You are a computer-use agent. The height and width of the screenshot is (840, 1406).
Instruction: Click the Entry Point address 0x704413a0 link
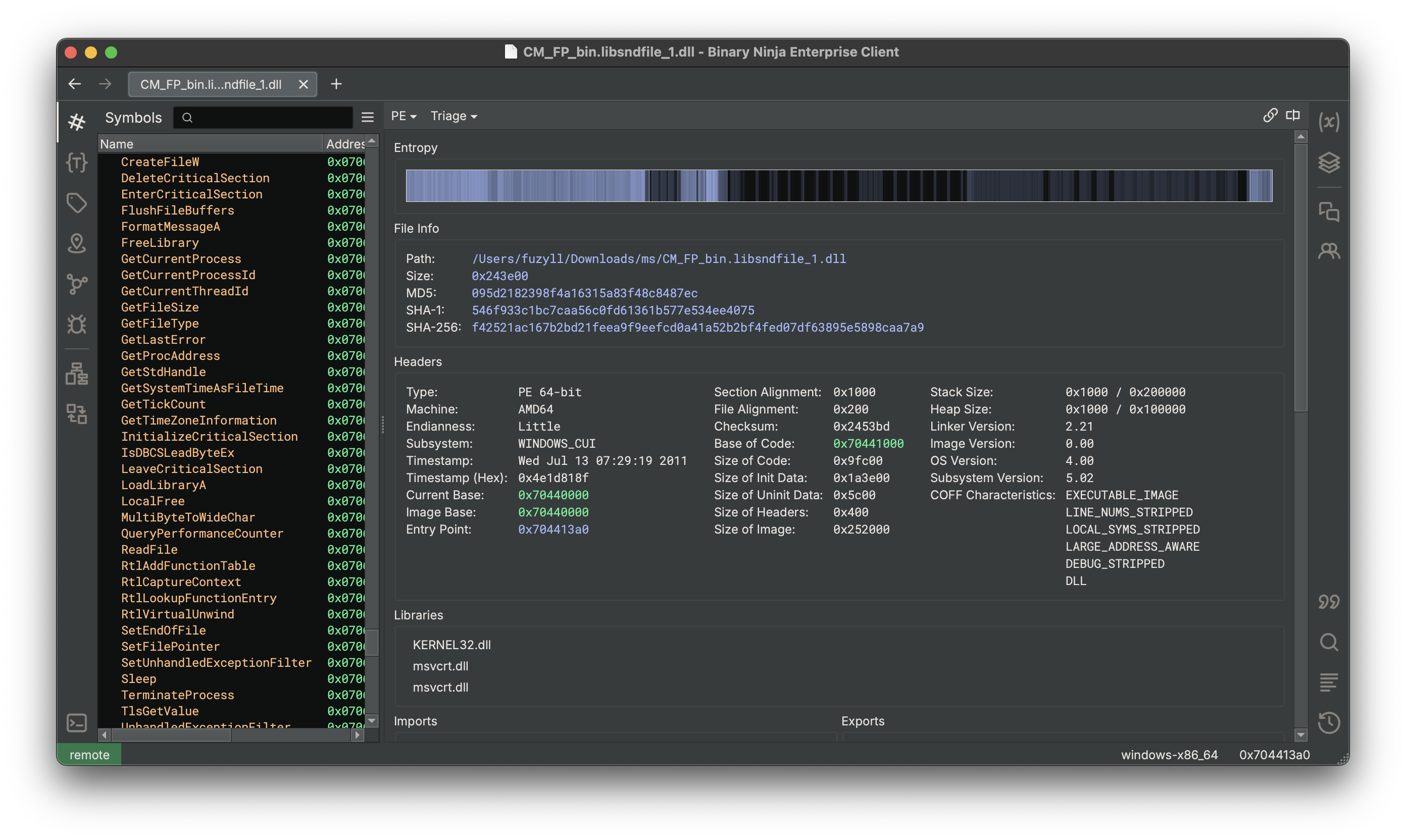tap(553, 529)
